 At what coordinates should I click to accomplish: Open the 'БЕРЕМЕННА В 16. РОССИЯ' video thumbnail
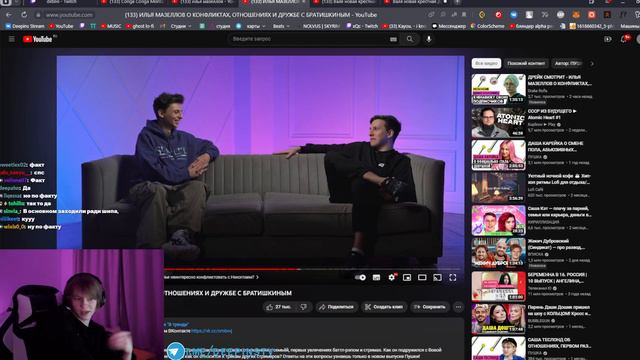click(498, 286)
